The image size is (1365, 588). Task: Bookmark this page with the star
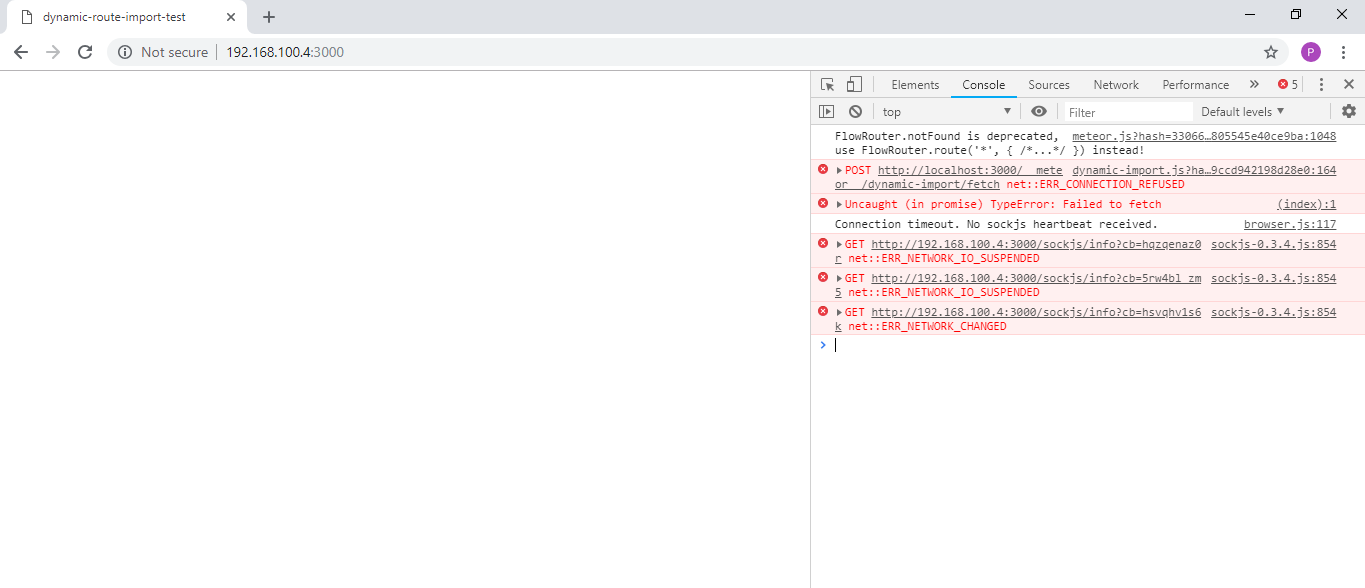click(x=1271, y=52)
